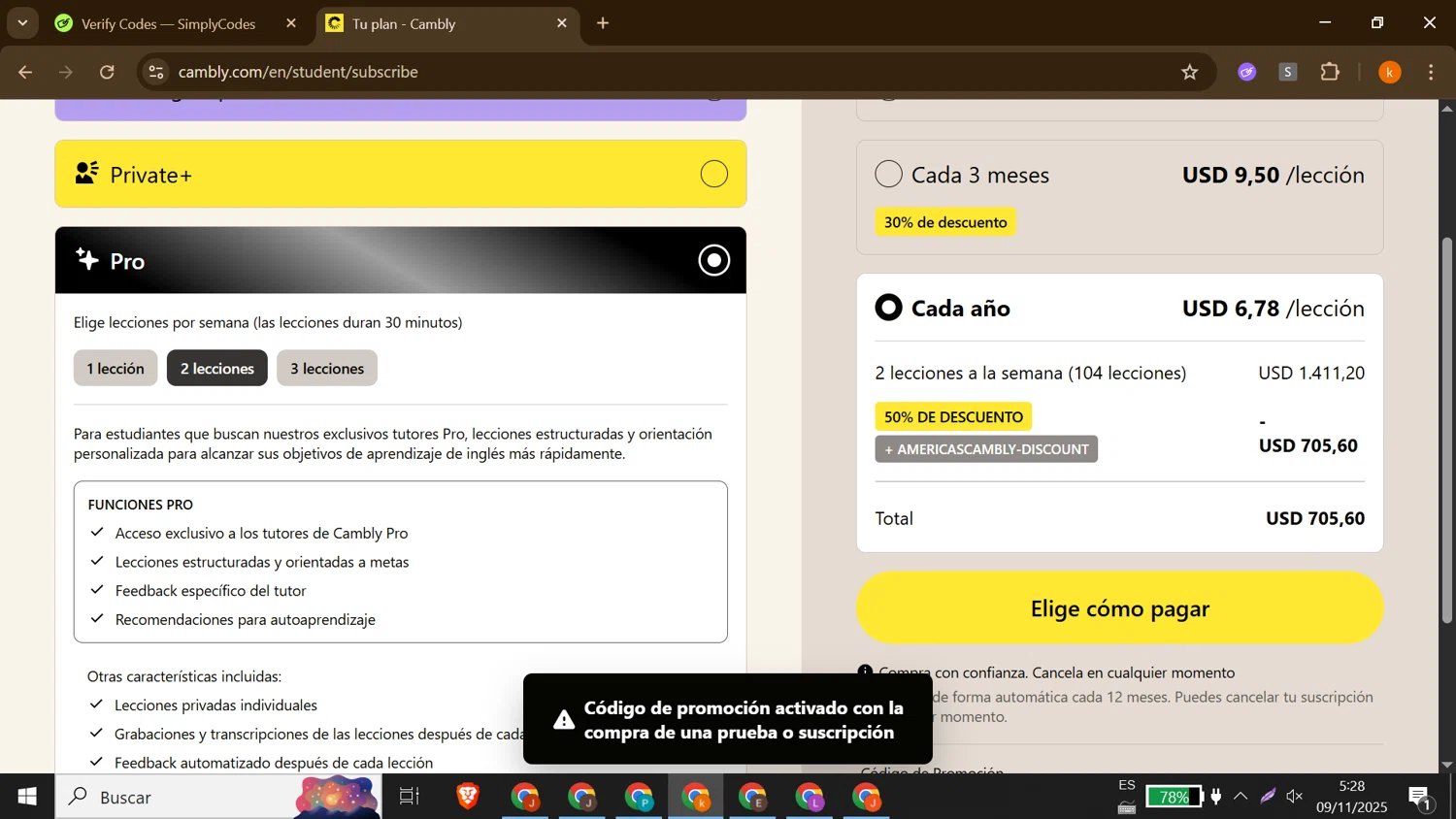Open the Extensions puzzle icon
Viewport: 1456px width, 819px height.
pos(1330,72)
